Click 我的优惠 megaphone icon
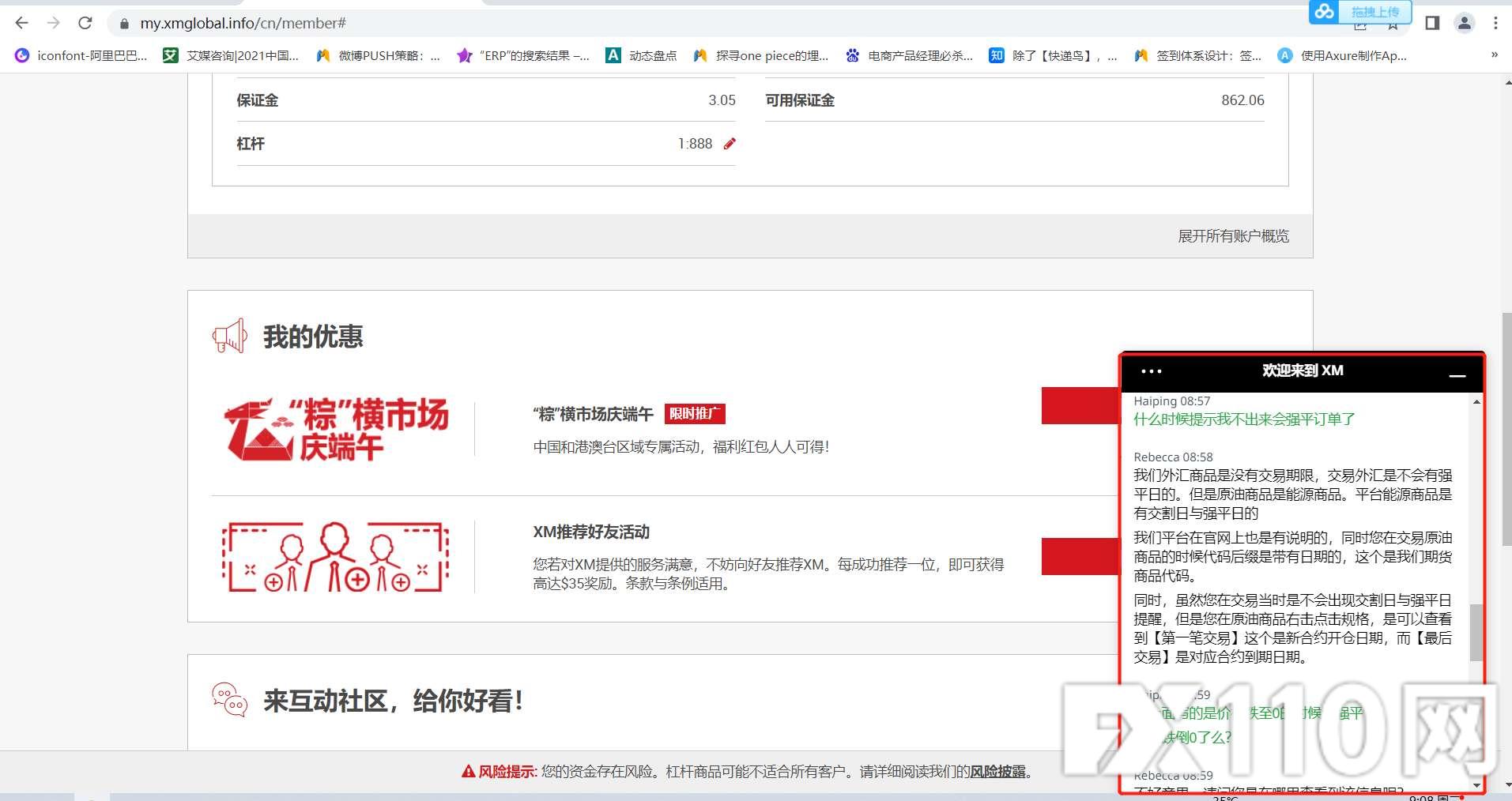Screen dimensions: 1512x801 click(x=230, y=337)
